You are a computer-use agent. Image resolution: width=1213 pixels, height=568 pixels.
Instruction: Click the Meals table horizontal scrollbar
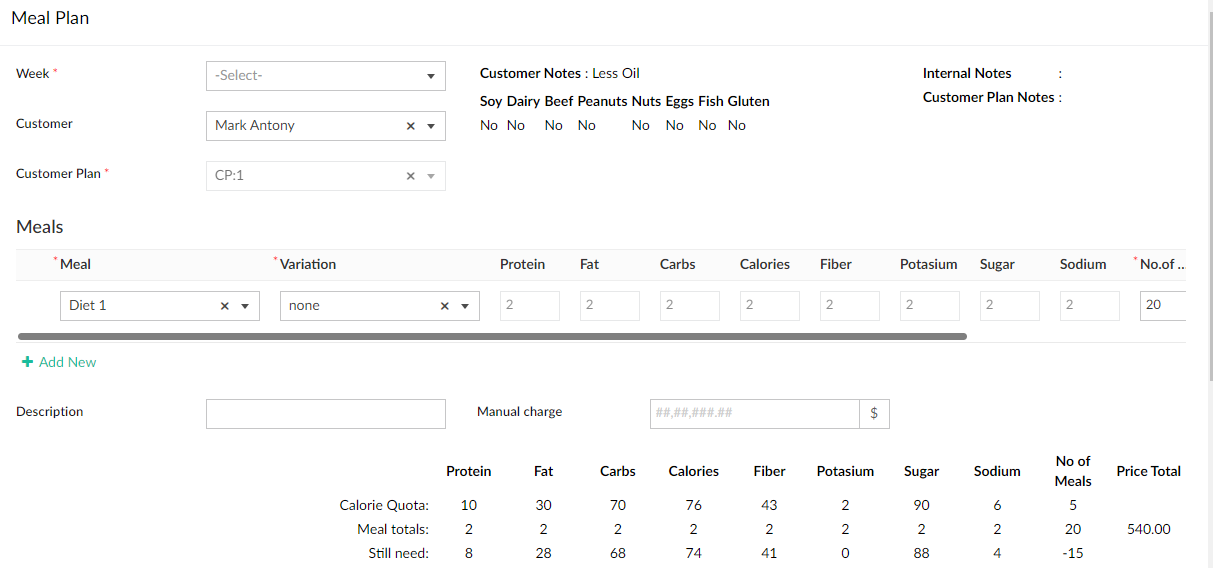492,337
